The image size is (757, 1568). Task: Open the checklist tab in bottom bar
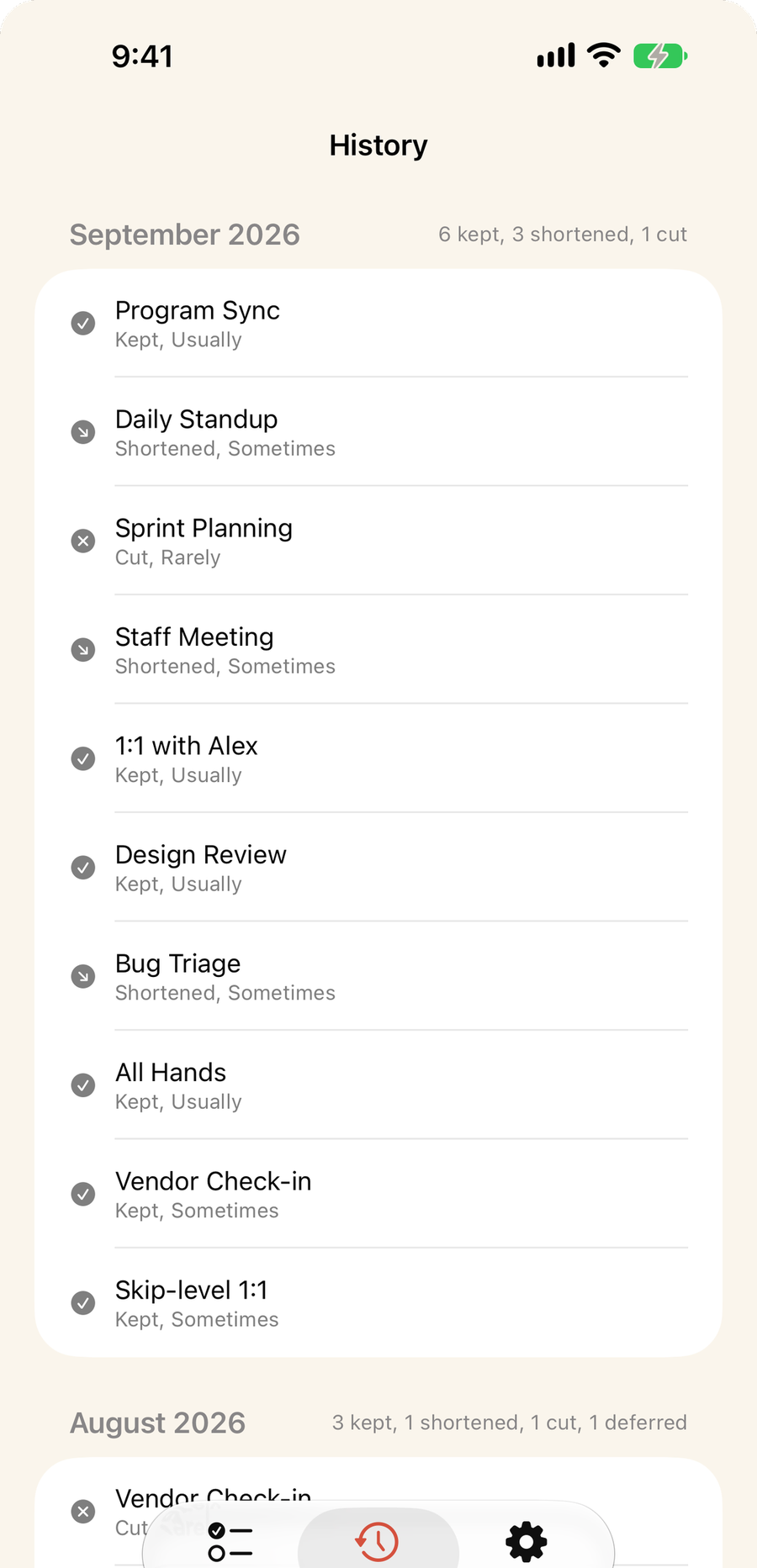click(x=230, y=1542)
